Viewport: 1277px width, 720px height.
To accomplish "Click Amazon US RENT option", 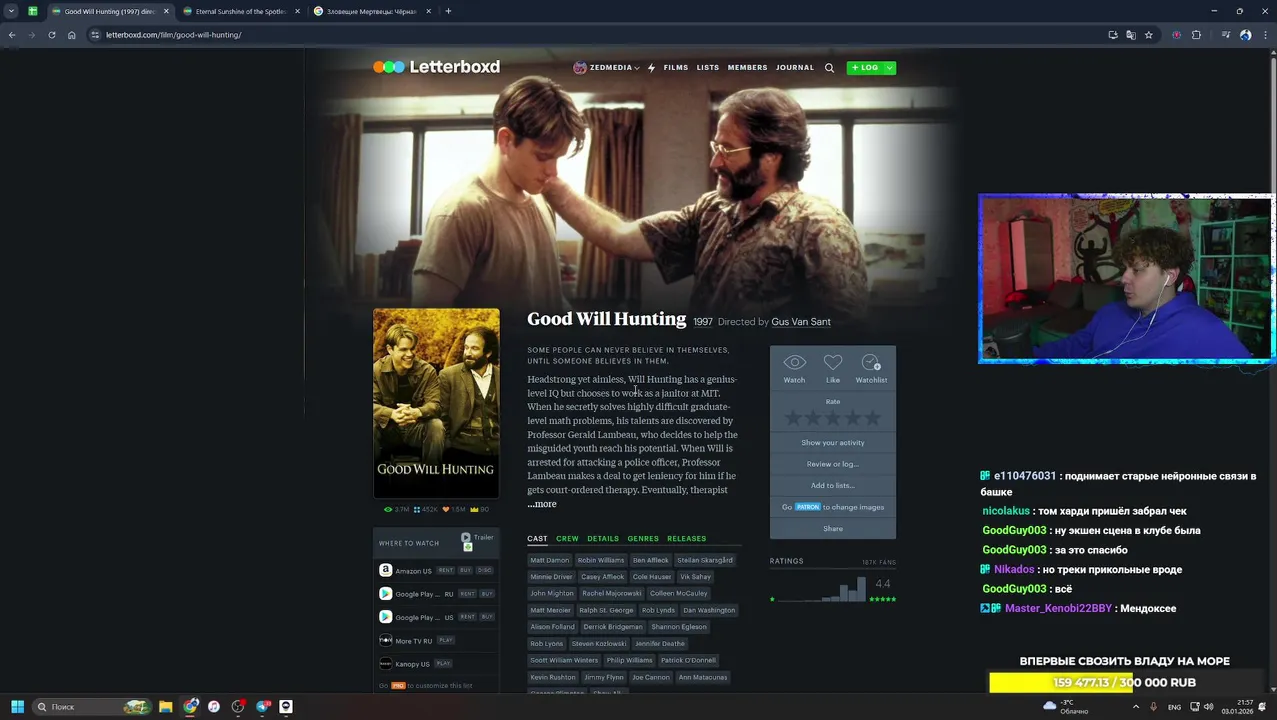I will click(x=446, y=570).
